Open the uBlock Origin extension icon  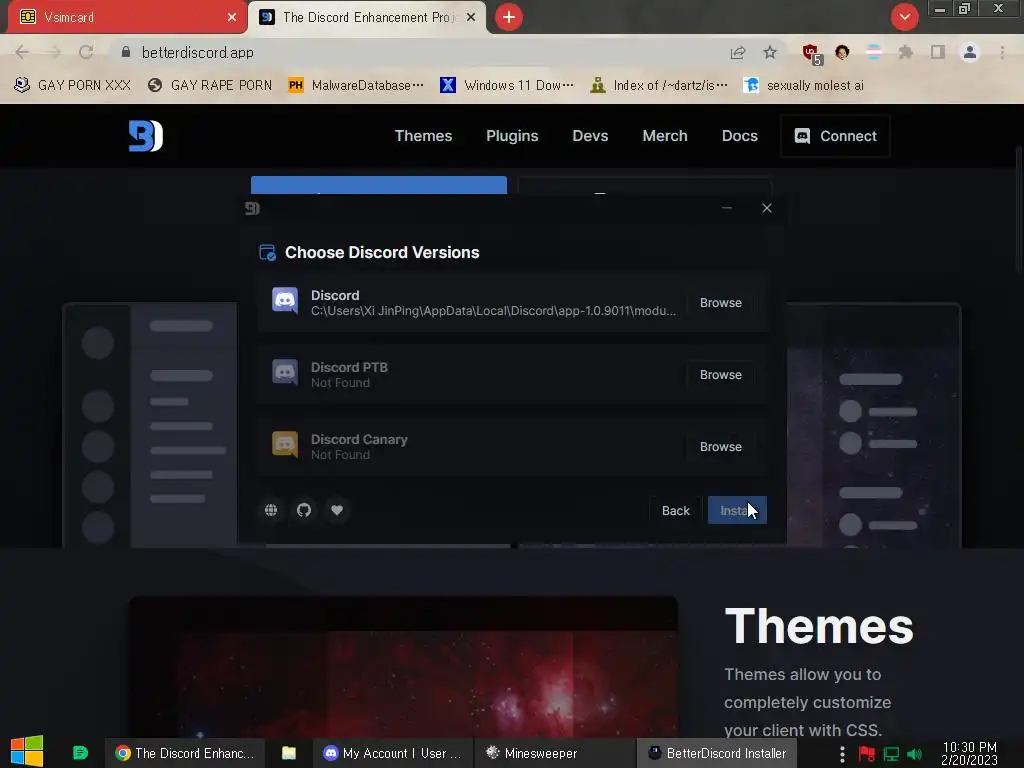(x=811, y=53)
